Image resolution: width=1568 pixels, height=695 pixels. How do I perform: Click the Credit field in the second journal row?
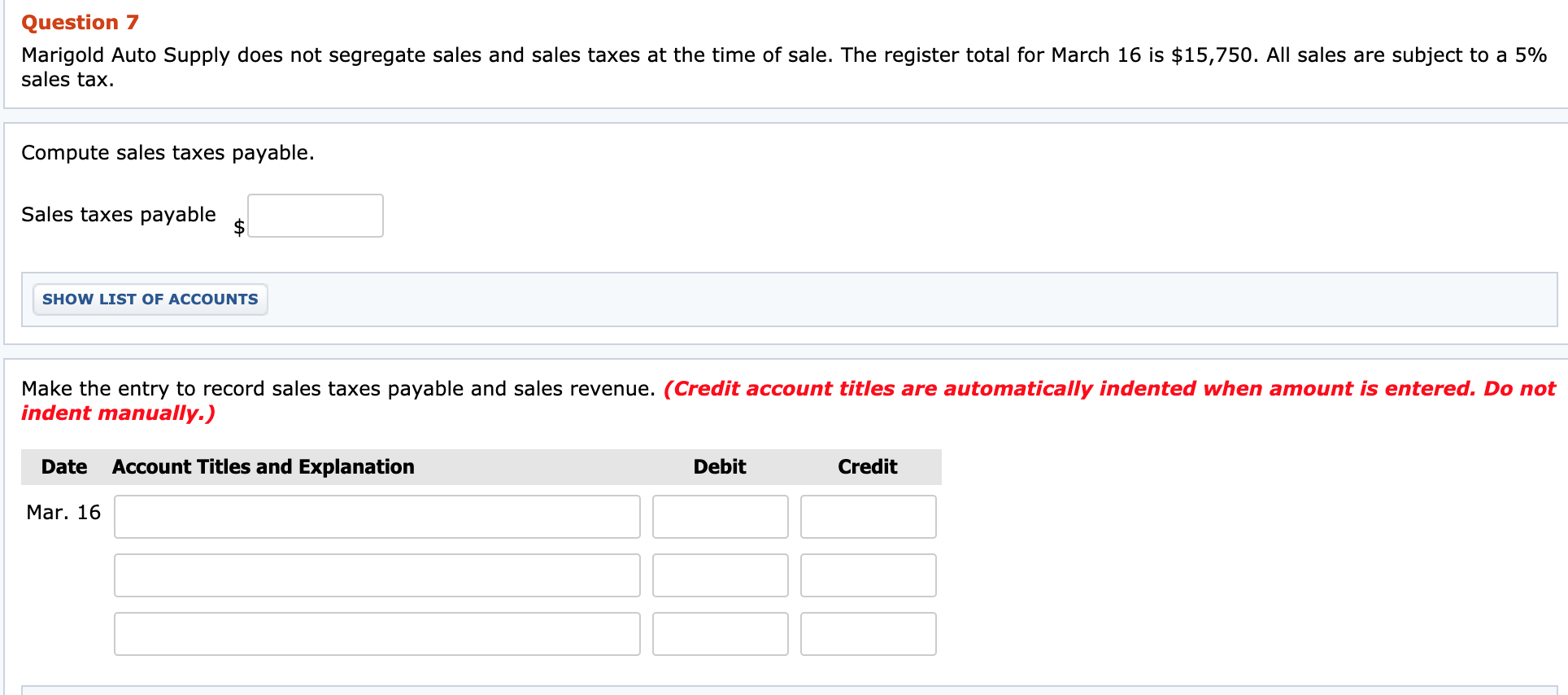coord(868,575)
